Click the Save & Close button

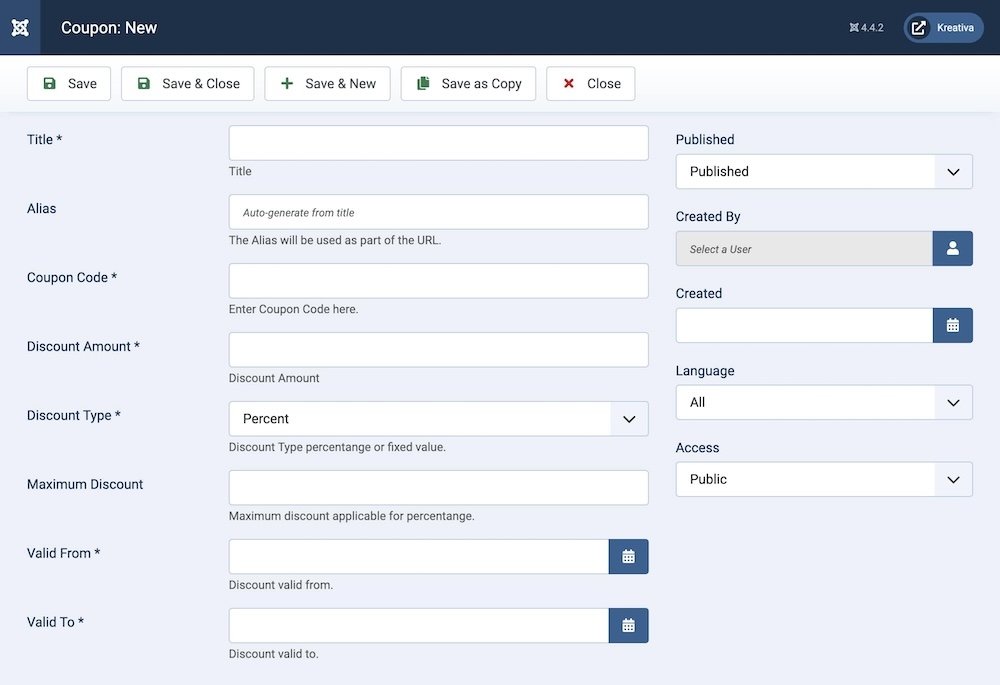[188, 84]
